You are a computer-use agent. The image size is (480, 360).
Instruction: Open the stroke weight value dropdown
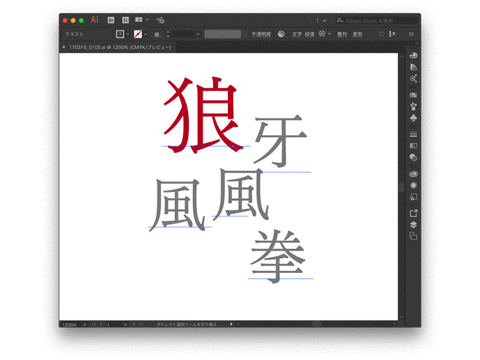click(x=198, y=34)
